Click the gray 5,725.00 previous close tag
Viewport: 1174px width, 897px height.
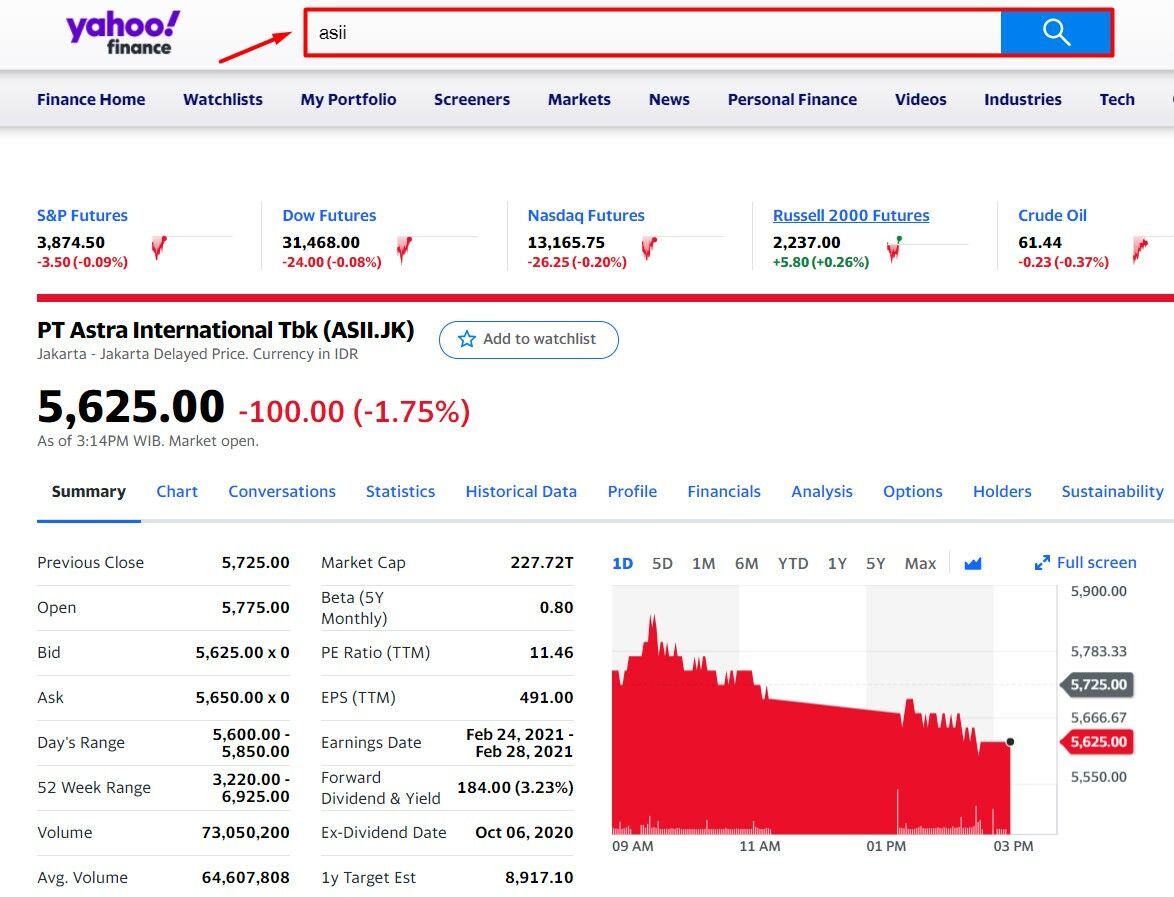(1097, 684)
